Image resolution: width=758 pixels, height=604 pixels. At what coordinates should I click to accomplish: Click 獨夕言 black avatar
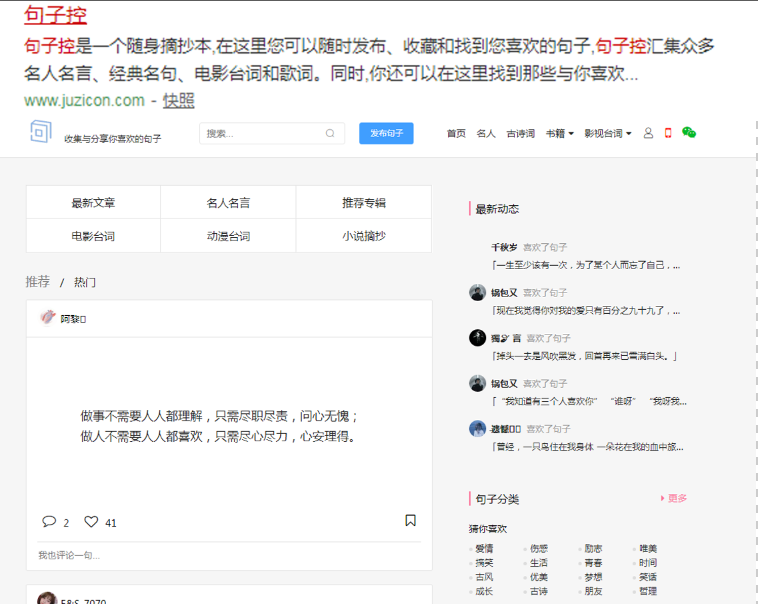coord(477,338)
